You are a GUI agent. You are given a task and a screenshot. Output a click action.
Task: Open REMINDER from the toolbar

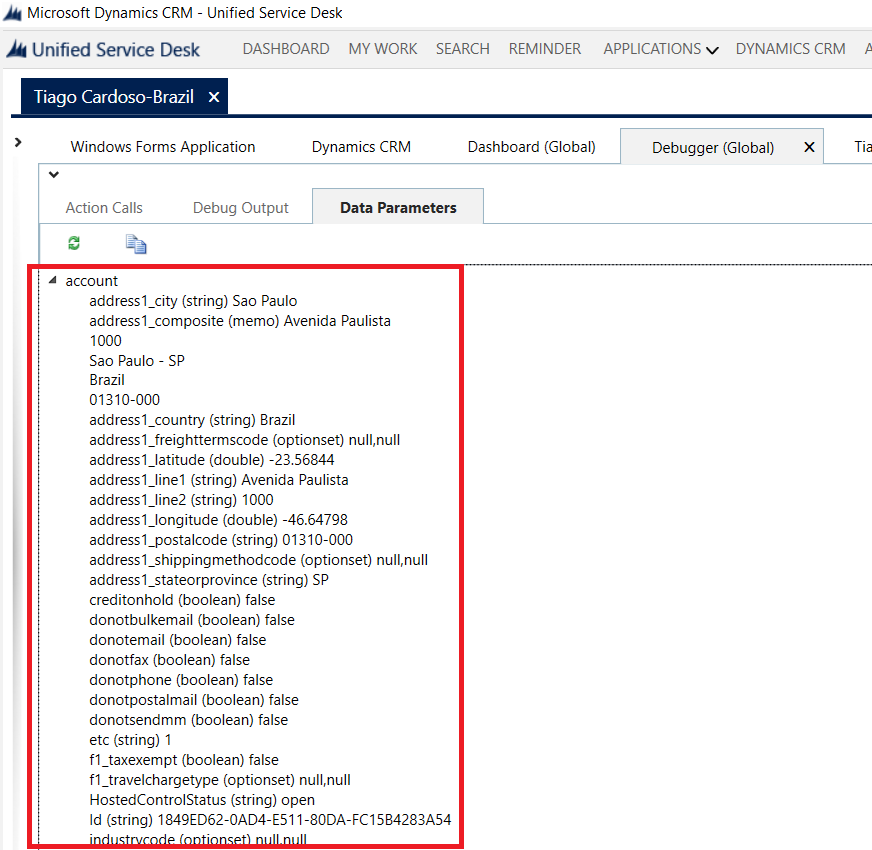[x=544, y=49]
